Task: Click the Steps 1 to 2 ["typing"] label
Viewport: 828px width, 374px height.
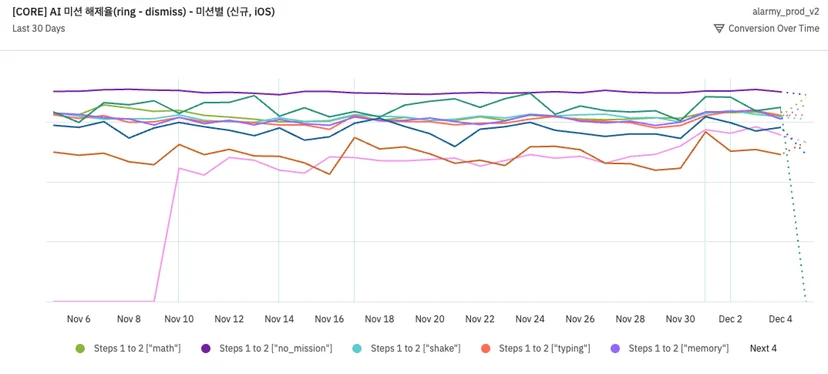Action: pyautogui.click(x=544, y=349)
